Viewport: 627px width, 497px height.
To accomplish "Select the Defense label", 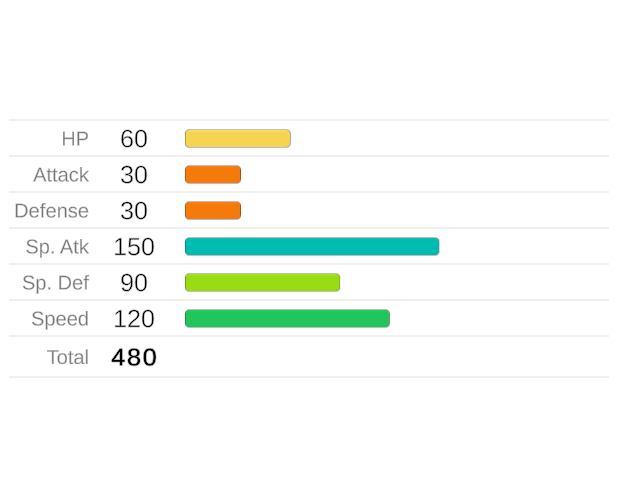I will coord(52,211).
